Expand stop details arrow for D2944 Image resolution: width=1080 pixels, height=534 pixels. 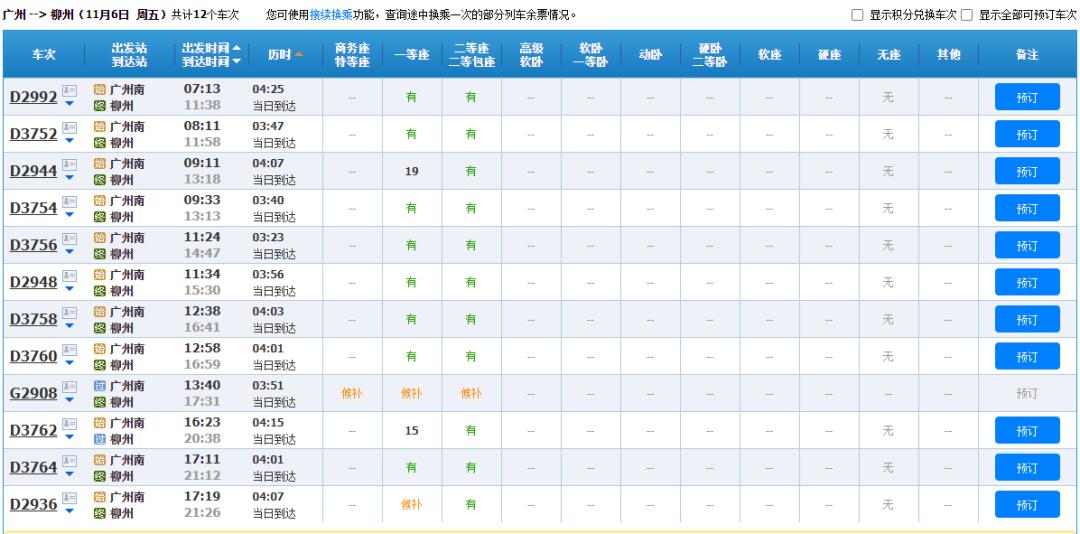coord(69,178)
